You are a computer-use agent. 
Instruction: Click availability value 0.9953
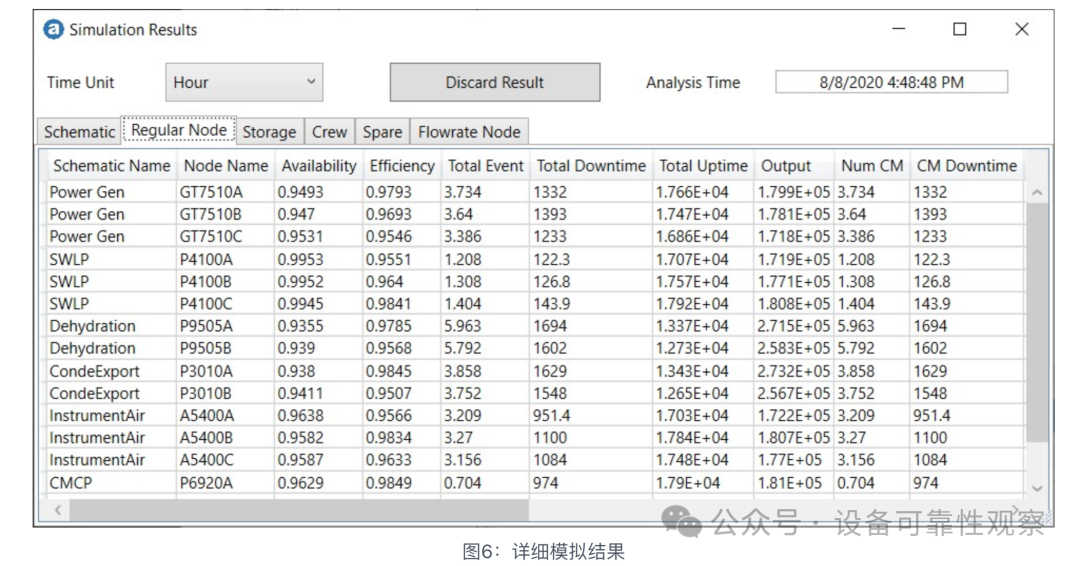pos(300,260)
